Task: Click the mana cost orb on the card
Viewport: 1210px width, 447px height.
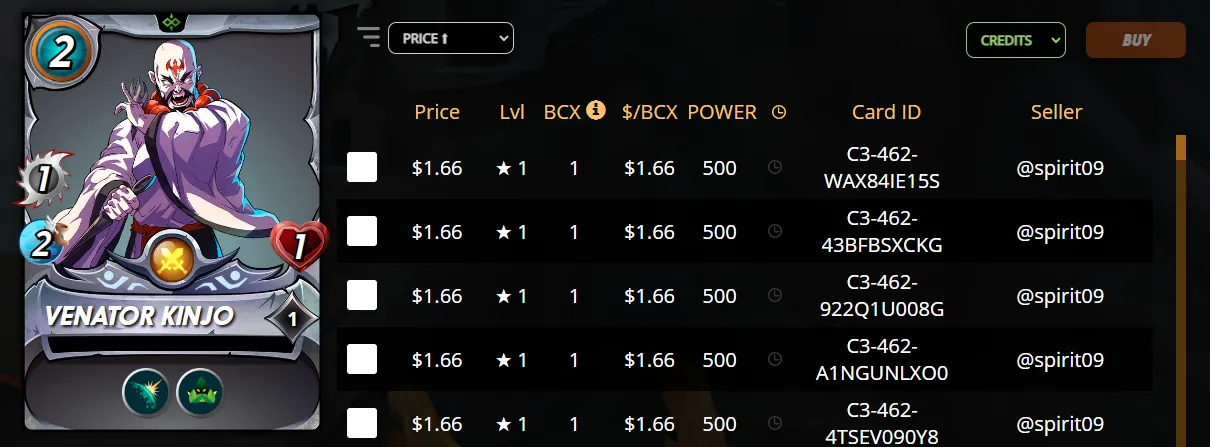Action: point(59,52)
